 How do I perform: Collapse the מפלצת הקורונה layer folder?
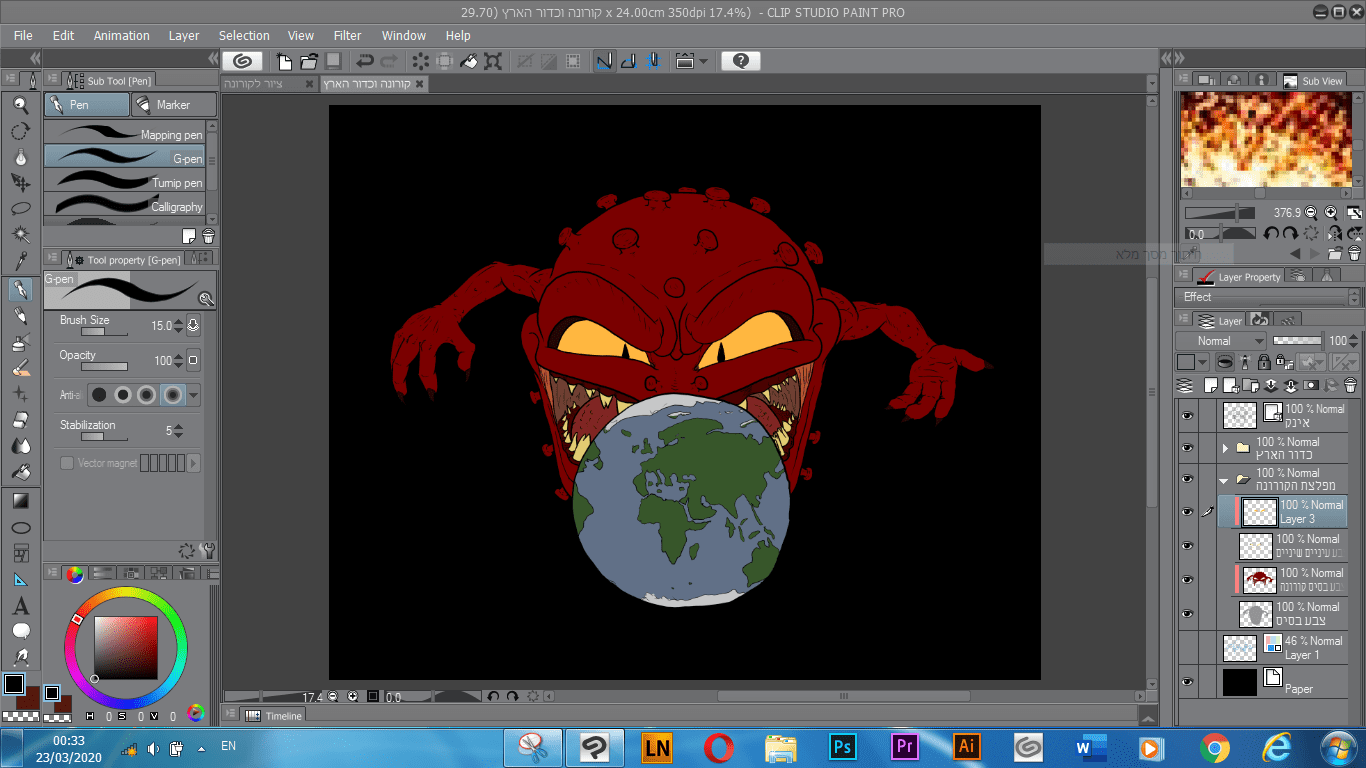coord(1224,480)
